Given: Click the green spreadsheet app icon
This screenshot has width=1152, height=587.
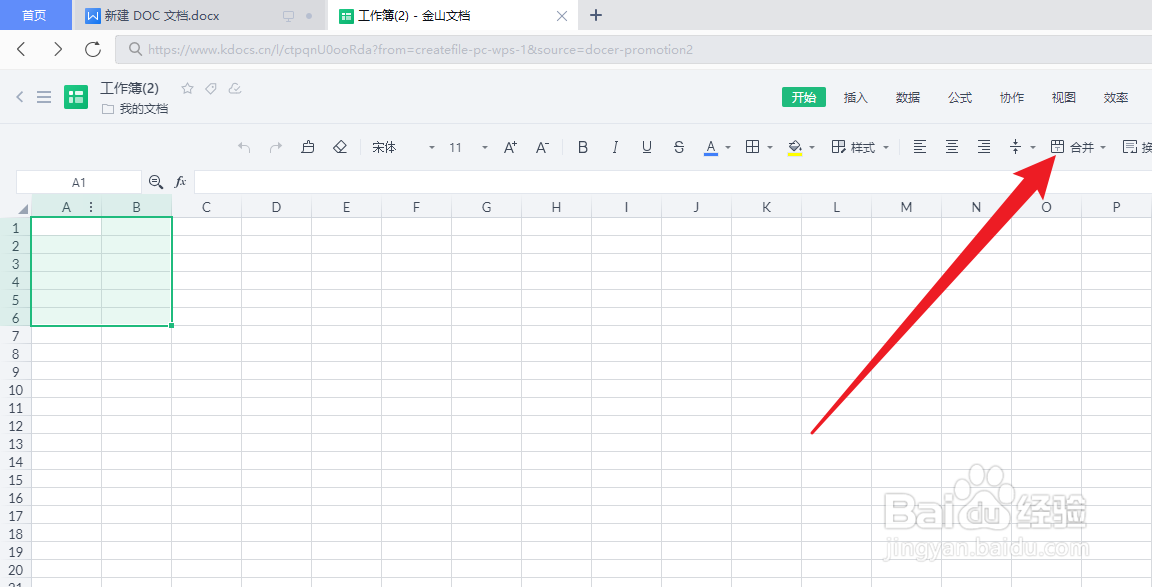Looking at the screenshot, I should (76, 97).
